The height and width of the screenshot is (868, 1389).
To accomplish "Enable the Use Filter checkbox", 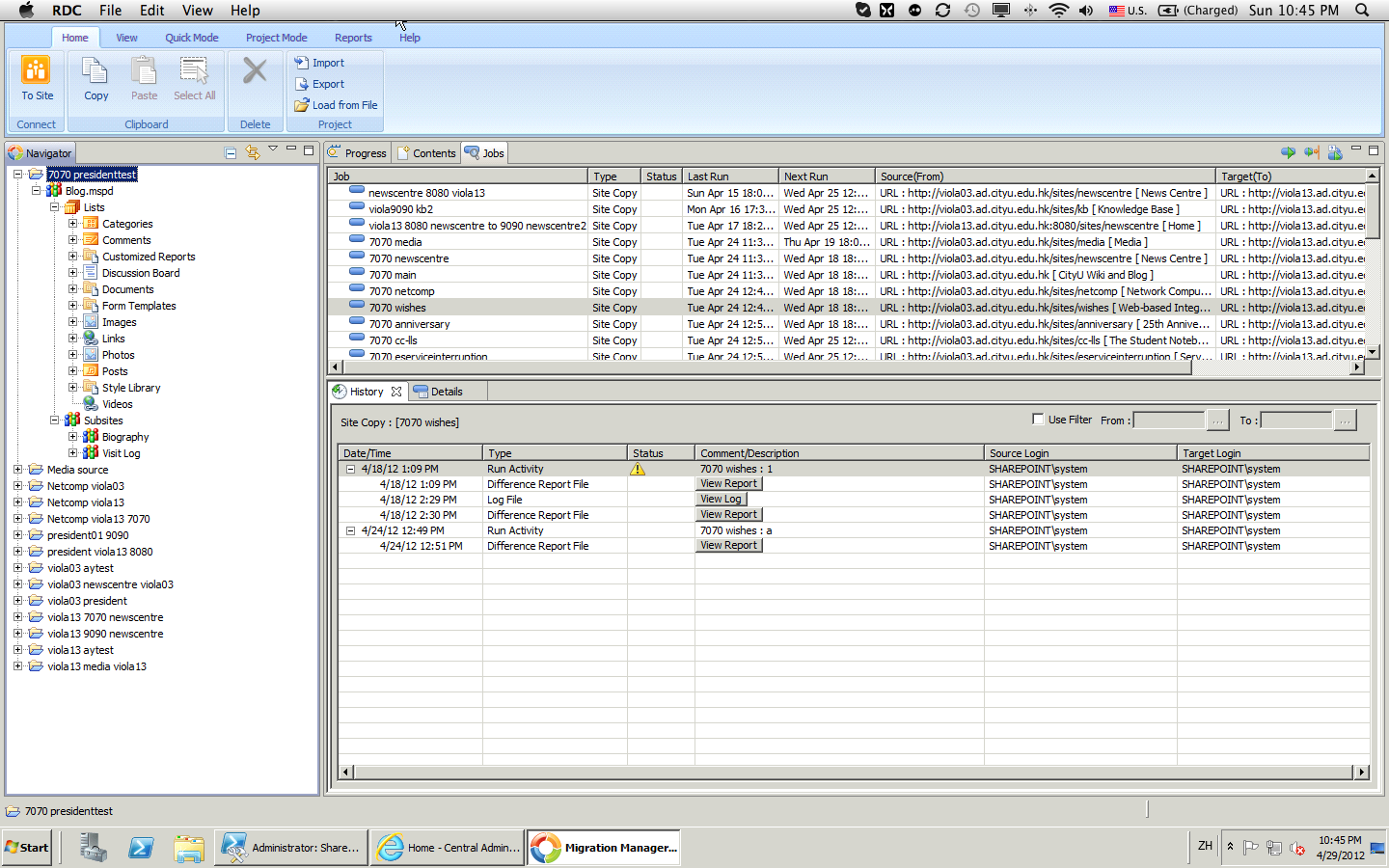I will point(1038,419).
